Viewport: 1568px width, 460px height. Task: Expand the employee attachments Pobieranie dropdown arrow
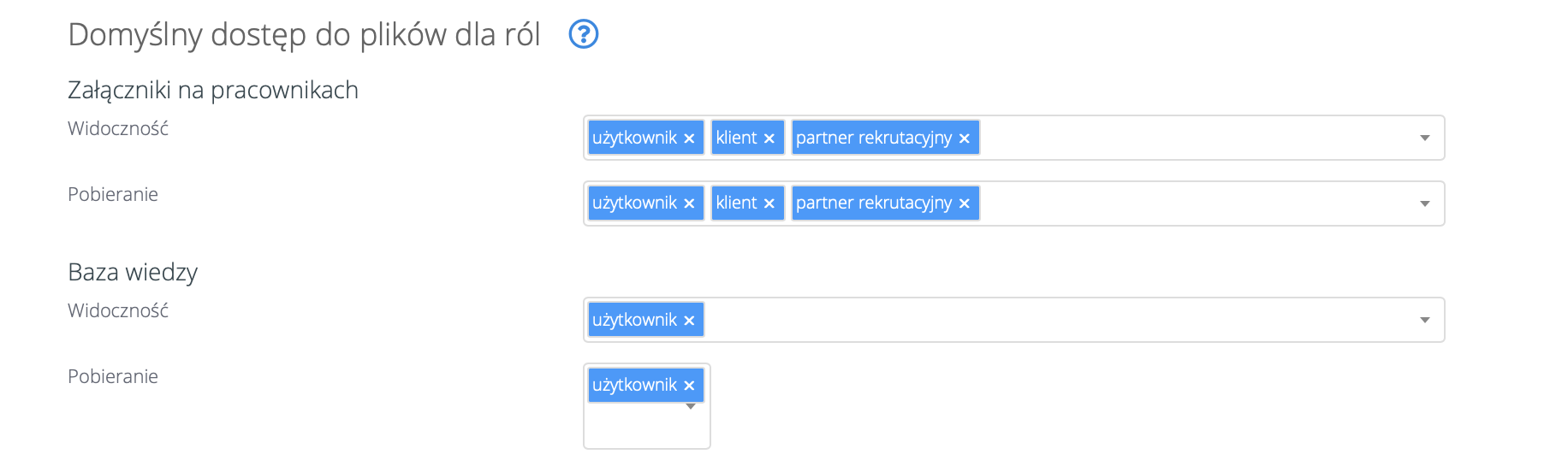1424,203
